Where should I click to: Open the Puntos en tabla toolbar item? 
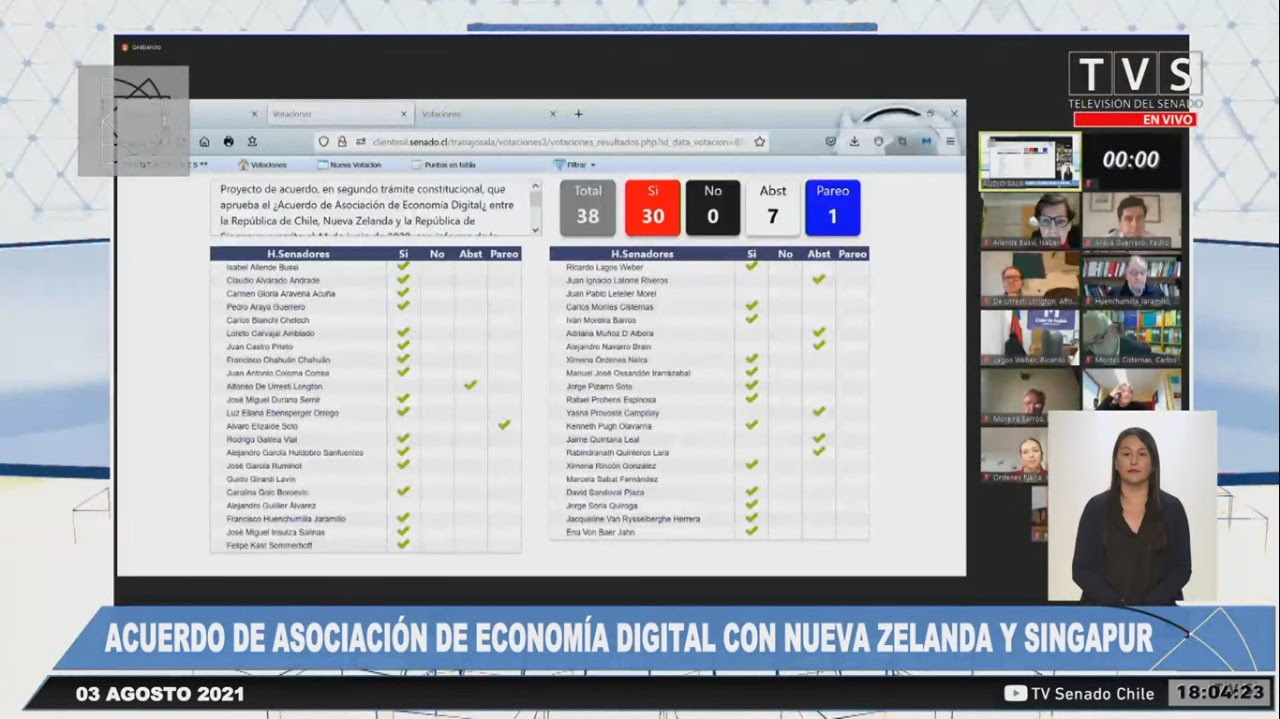(x=443, y=165)
